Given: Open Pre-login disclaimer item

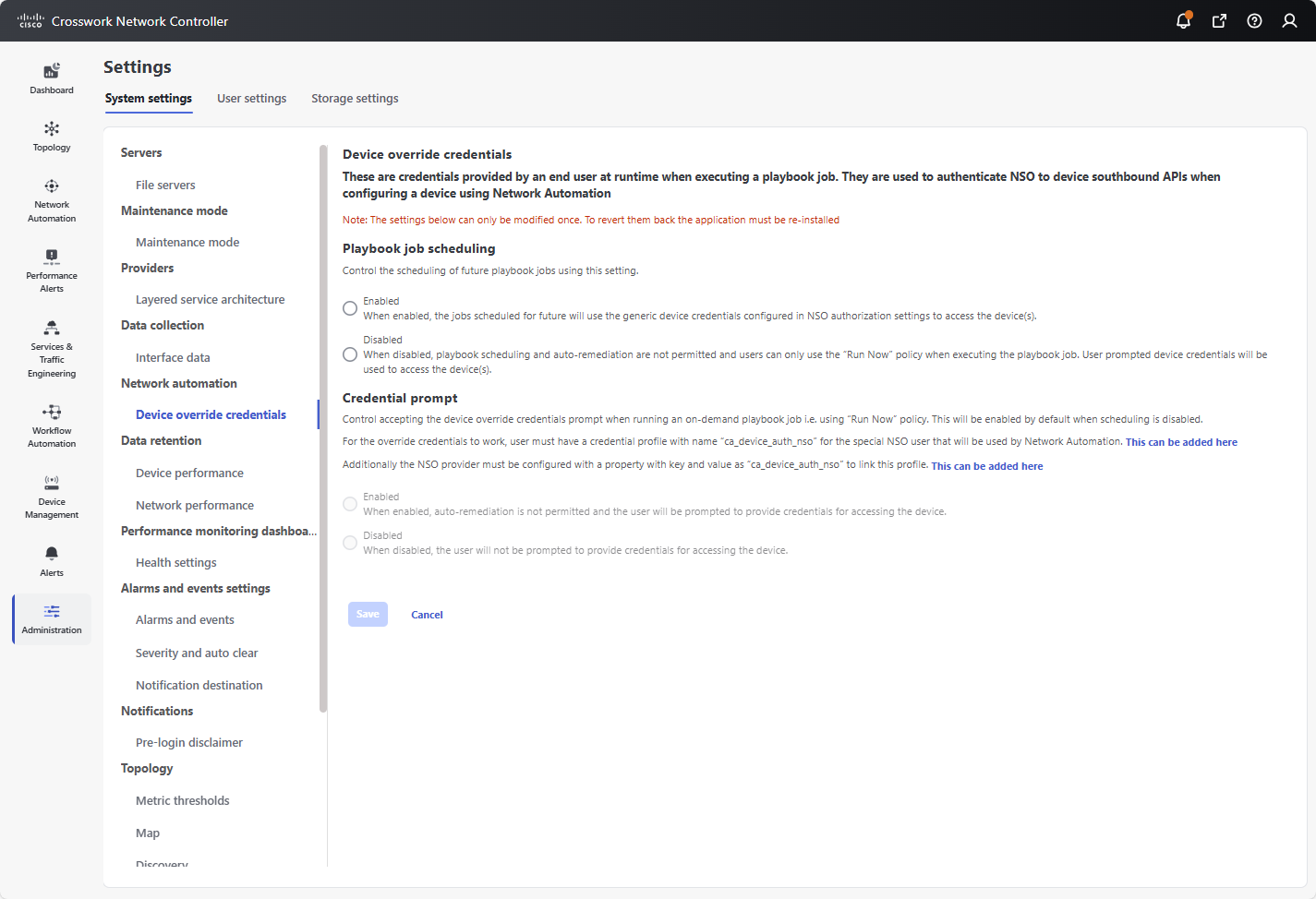Looking at the screenshot, I should coord(189,742).
